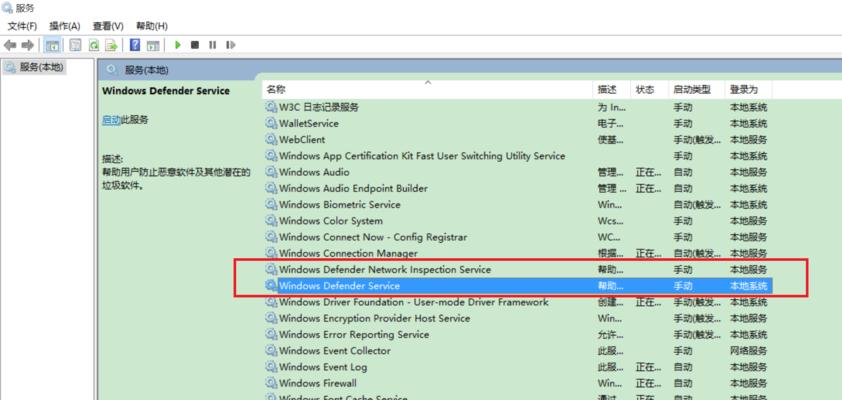Select Windows Connect Now - Config Registrar
The width and height of the screenshot is (842, 400).
[517, 237]
